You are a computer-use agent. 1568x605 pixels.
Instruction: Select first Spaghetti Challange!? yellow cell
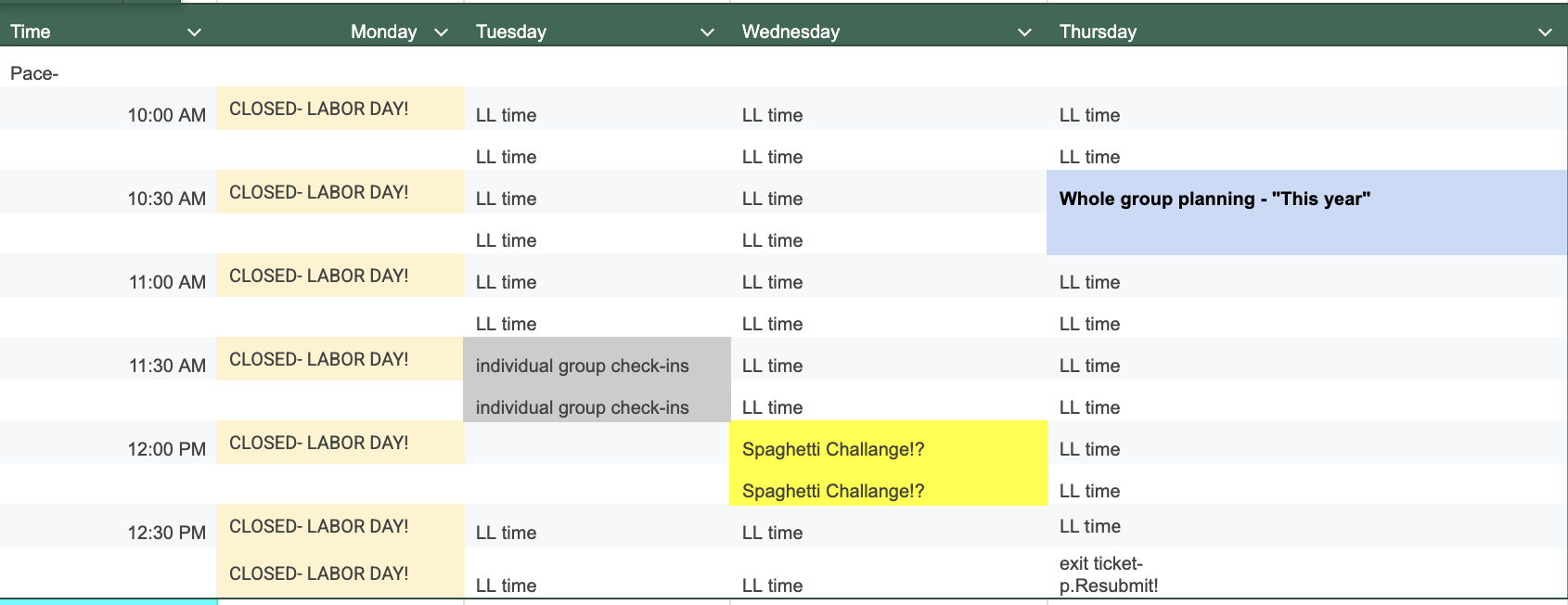coord(889,443)
